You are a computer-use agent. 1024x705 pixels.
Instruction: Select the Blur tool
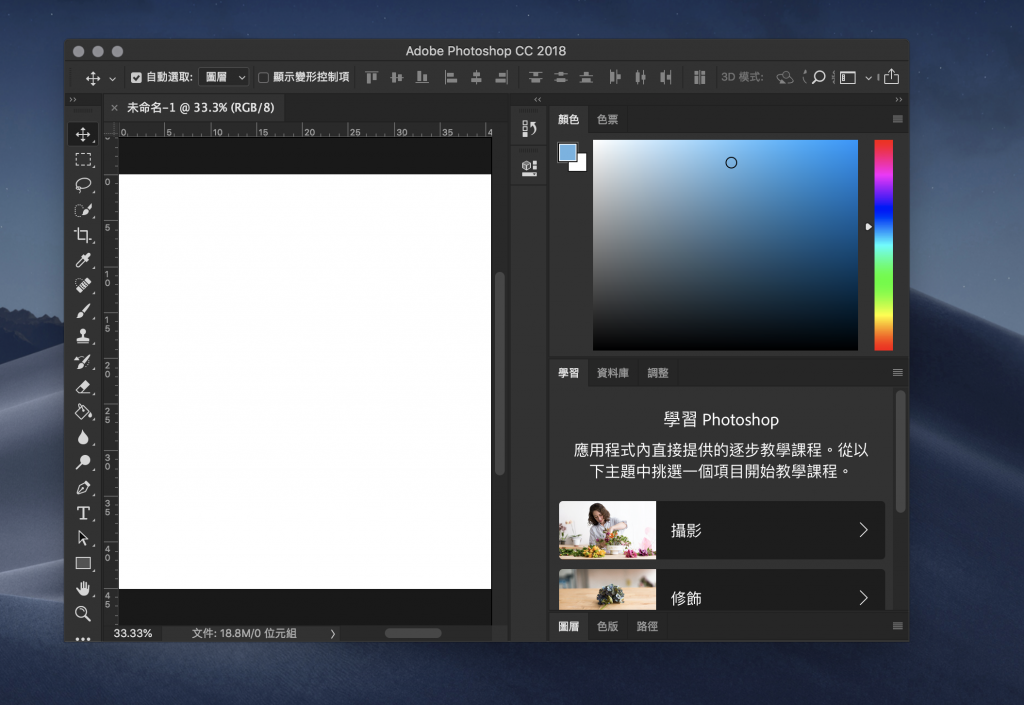click(83, 437)
